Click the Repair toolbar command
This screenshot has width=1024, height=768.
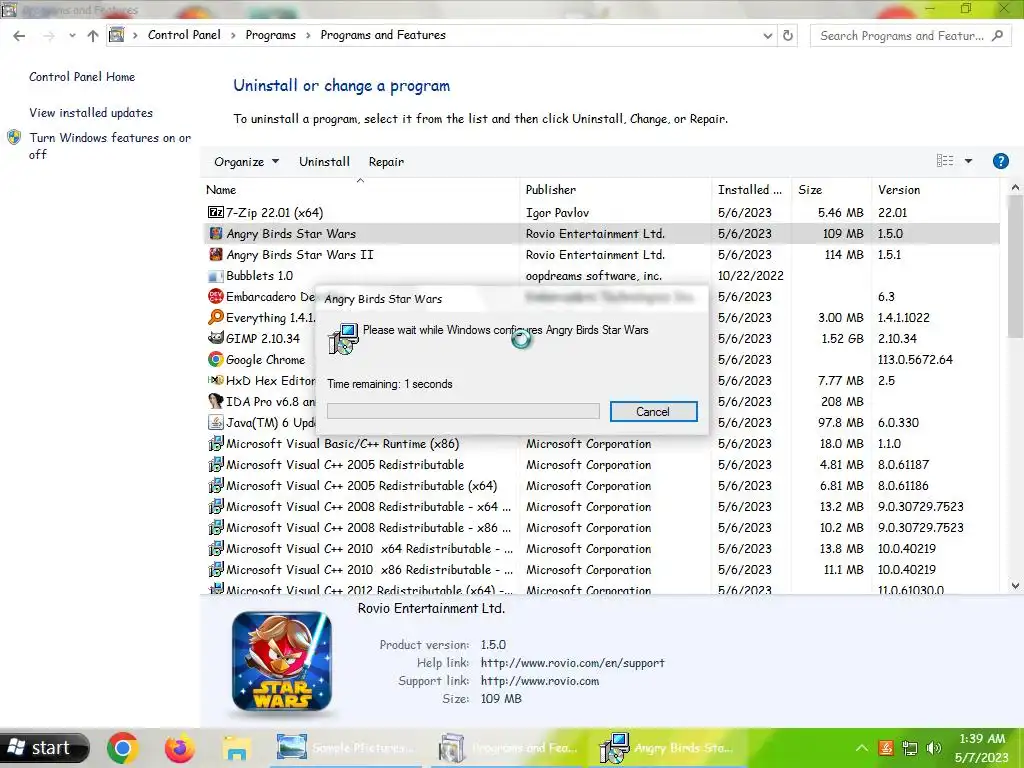[x=386, y=161]
